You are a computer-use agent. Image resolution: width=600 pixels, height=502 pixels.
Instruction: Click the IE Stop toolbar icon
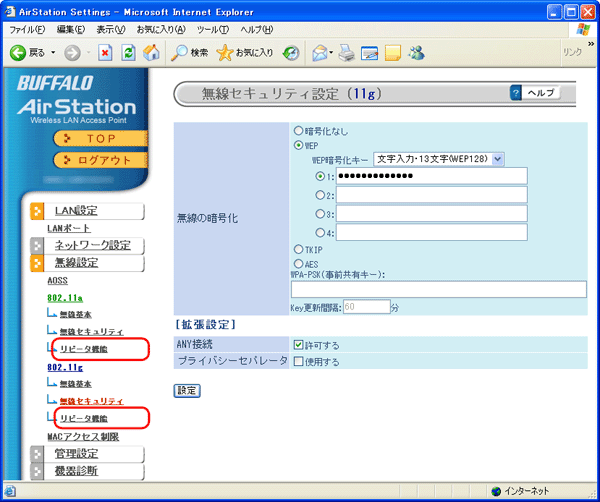(x=104, y=52)
